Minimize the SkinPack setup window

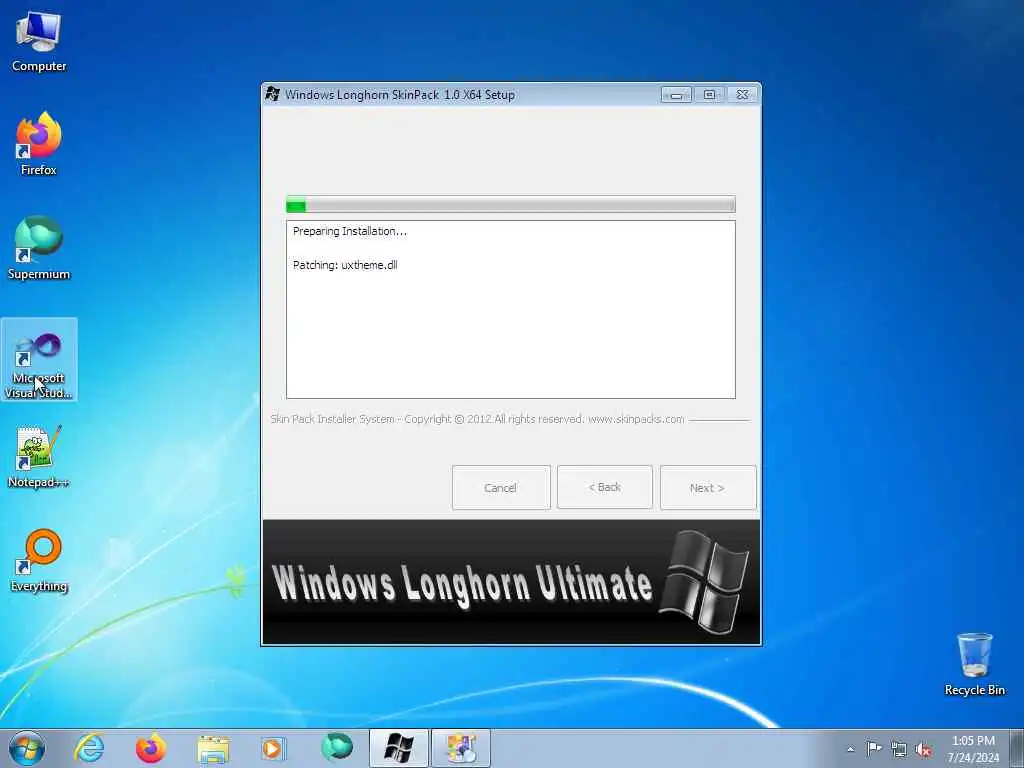click(677, 95)
